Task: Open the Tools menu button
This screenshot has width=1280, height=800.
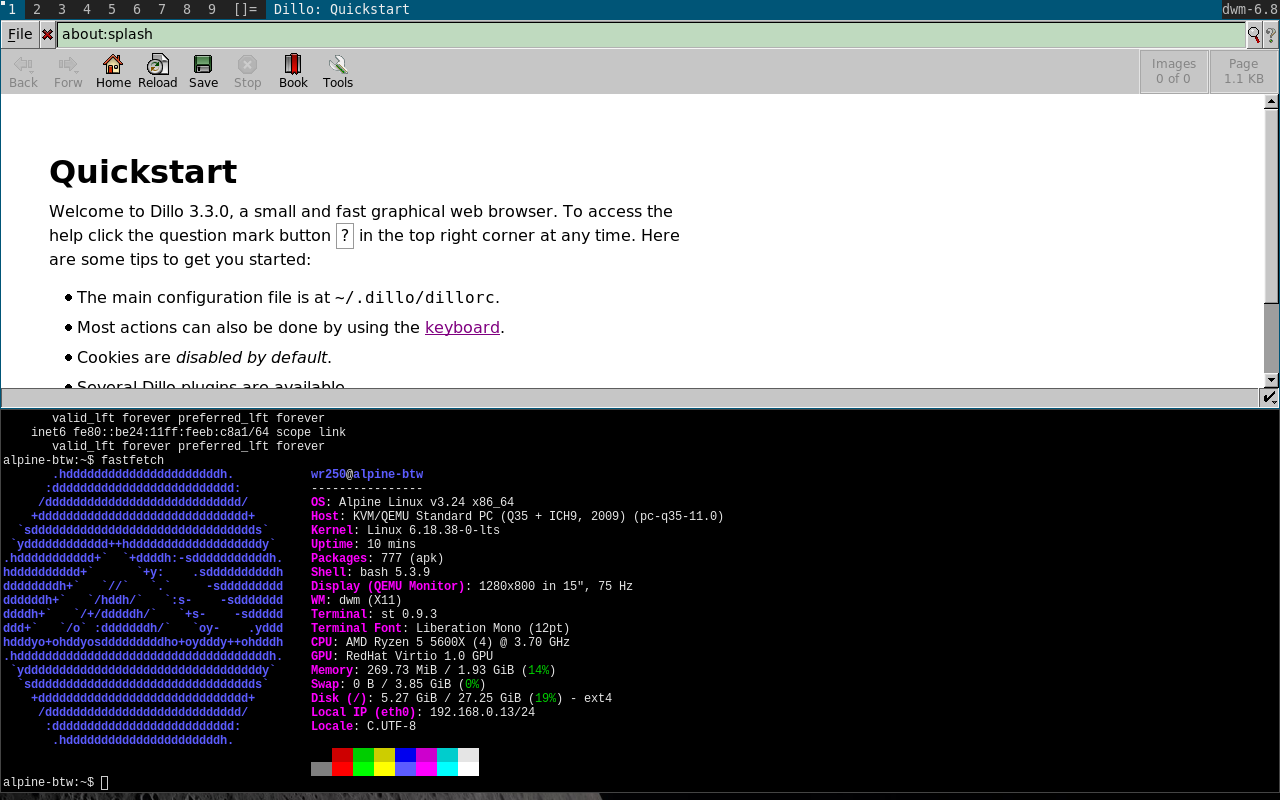Action: click(x=338, y=72)
